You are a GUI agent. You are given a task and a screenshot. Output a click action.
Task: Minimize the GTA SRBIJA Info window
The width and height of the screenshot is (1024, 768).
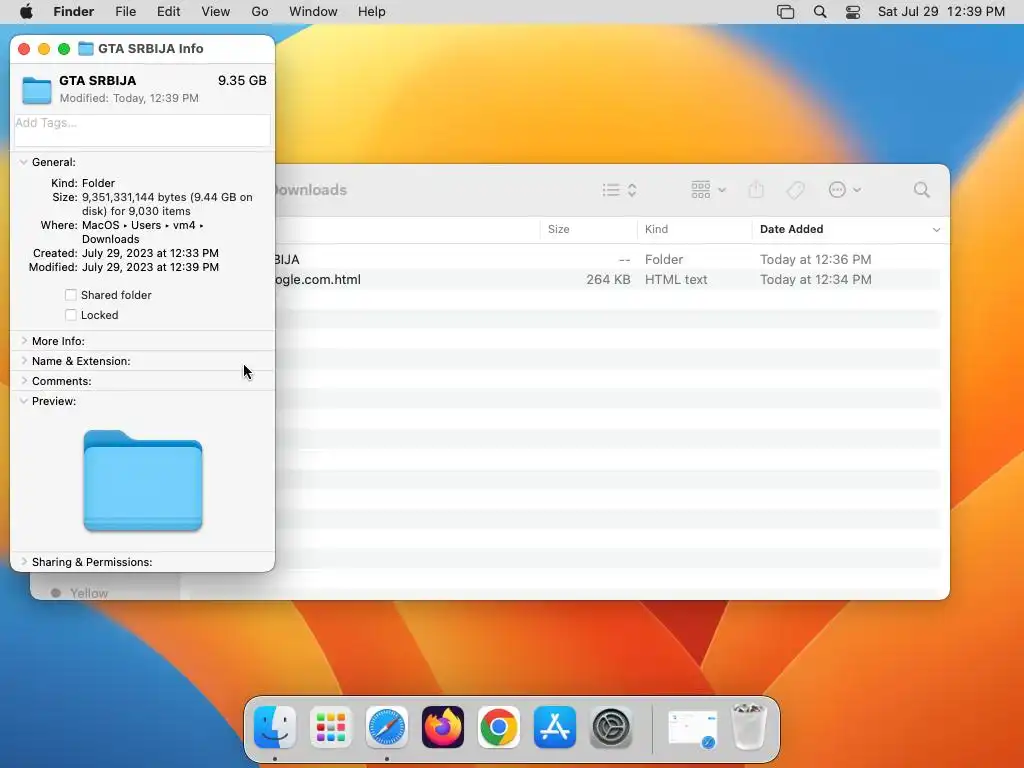[x=44, y=48]
